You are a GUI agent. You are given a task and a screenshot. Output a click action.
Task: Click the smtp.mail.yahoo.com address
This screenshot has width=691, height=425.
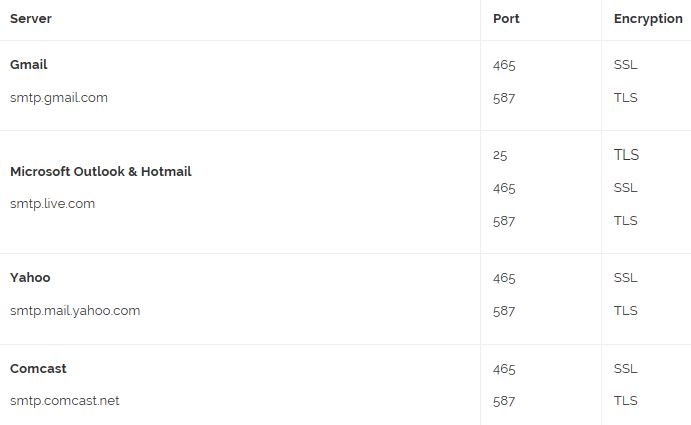click(75, 311)
